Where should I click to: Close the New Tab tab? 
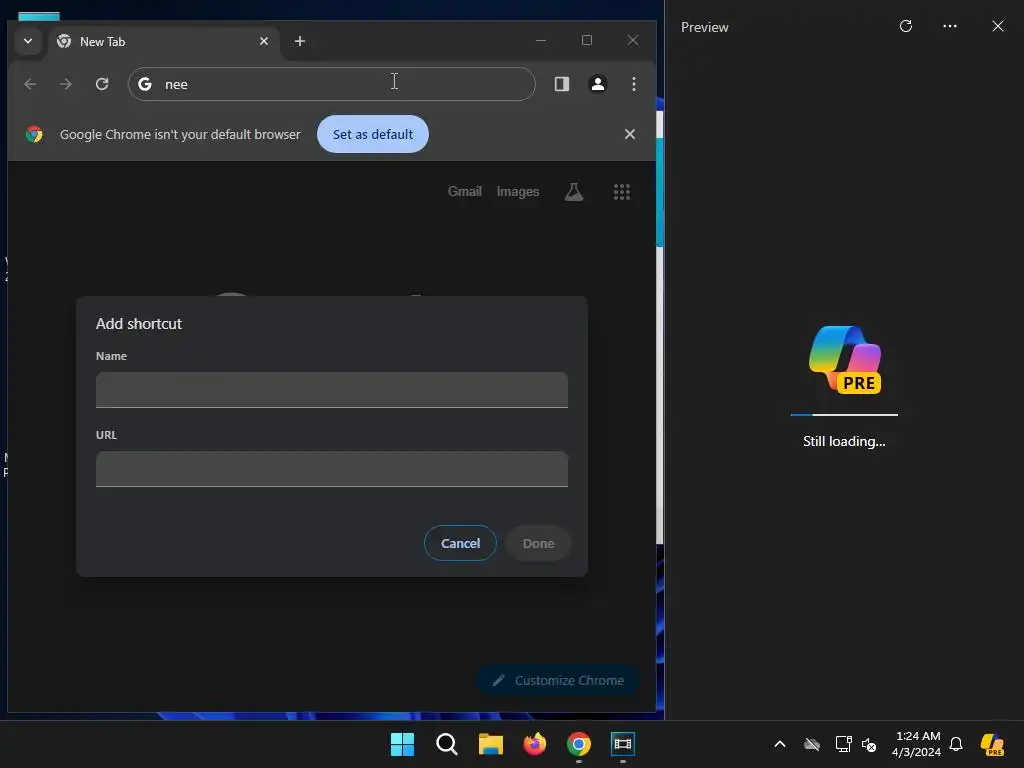coord(264,41)
